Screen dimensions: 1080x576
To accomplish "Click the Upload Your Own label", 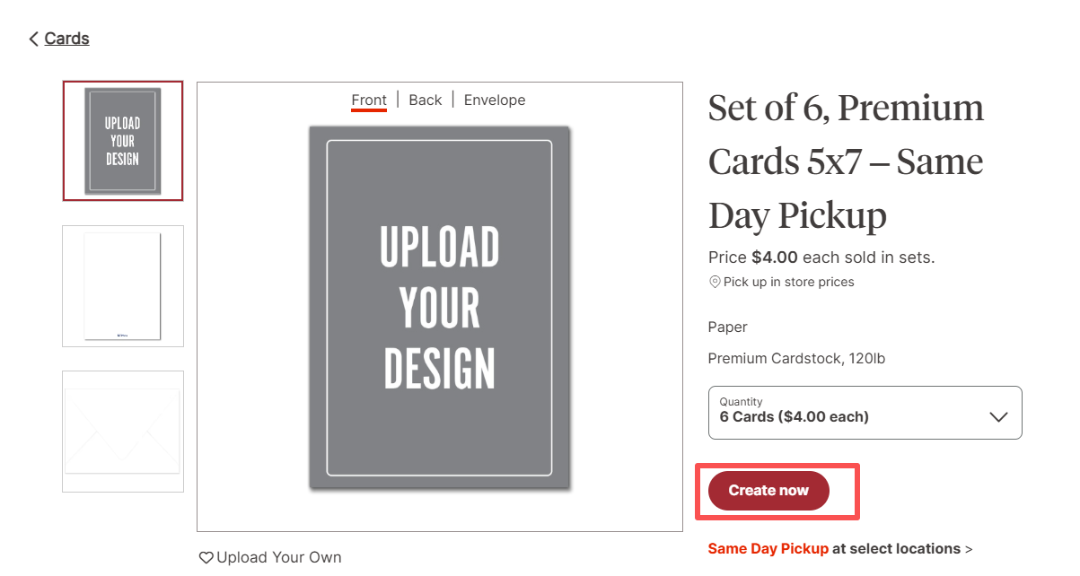I will click(x=279, y=558).
